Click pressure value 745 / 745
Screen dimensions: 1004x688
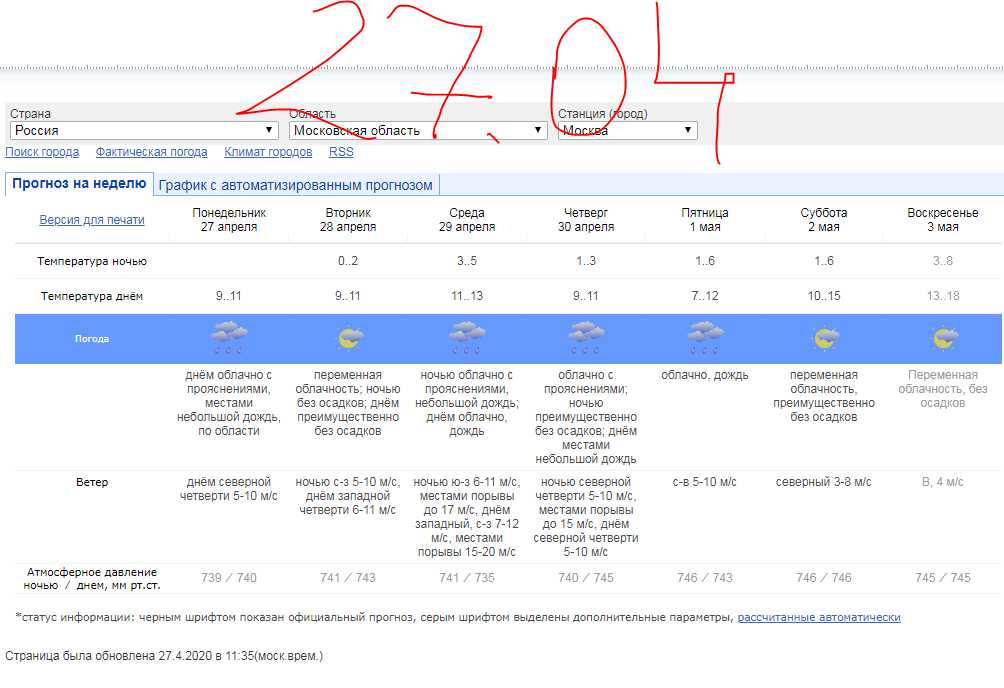click(943, 578)
